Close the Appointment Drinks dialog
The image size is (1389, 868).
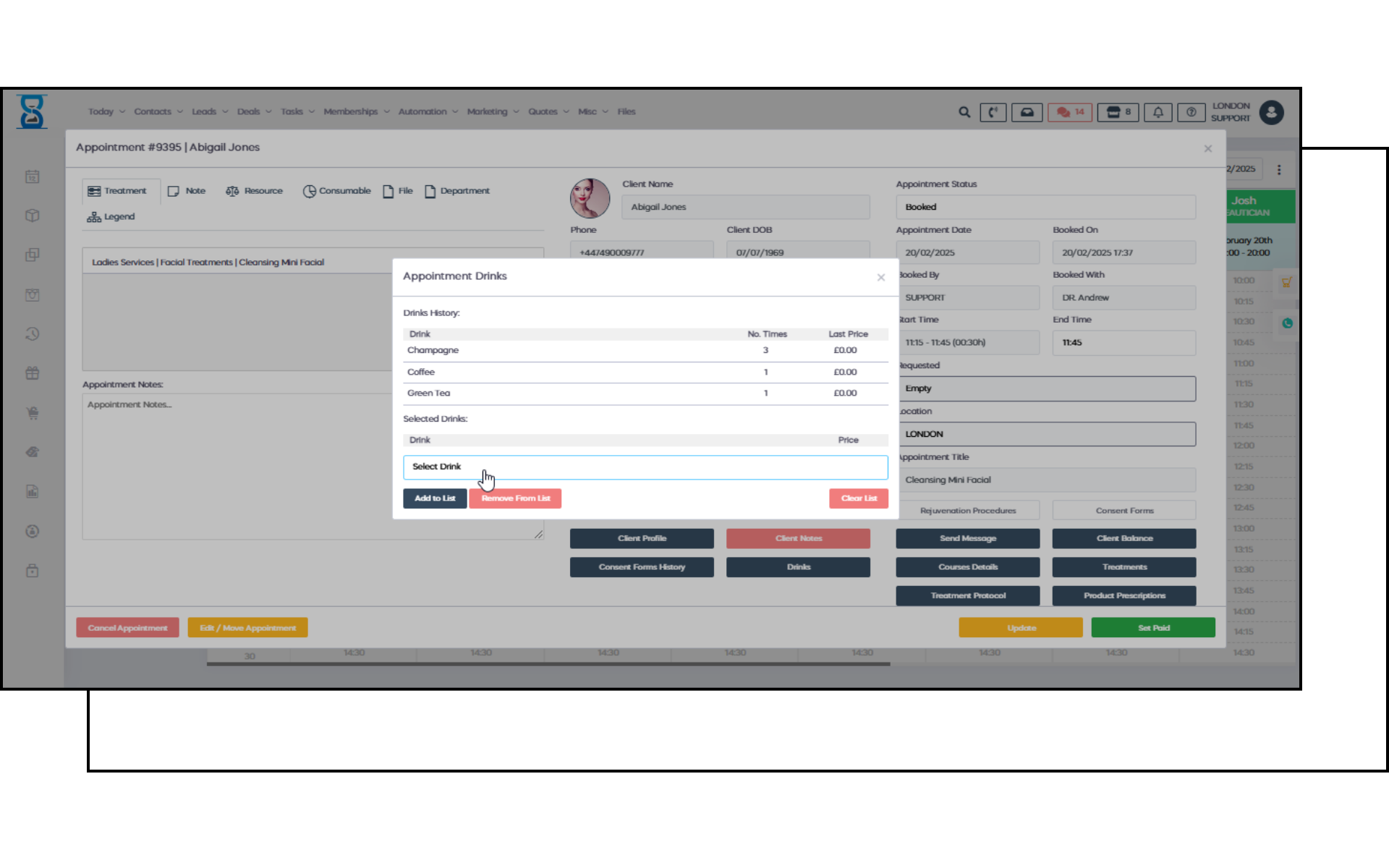[x=880, y=277]
